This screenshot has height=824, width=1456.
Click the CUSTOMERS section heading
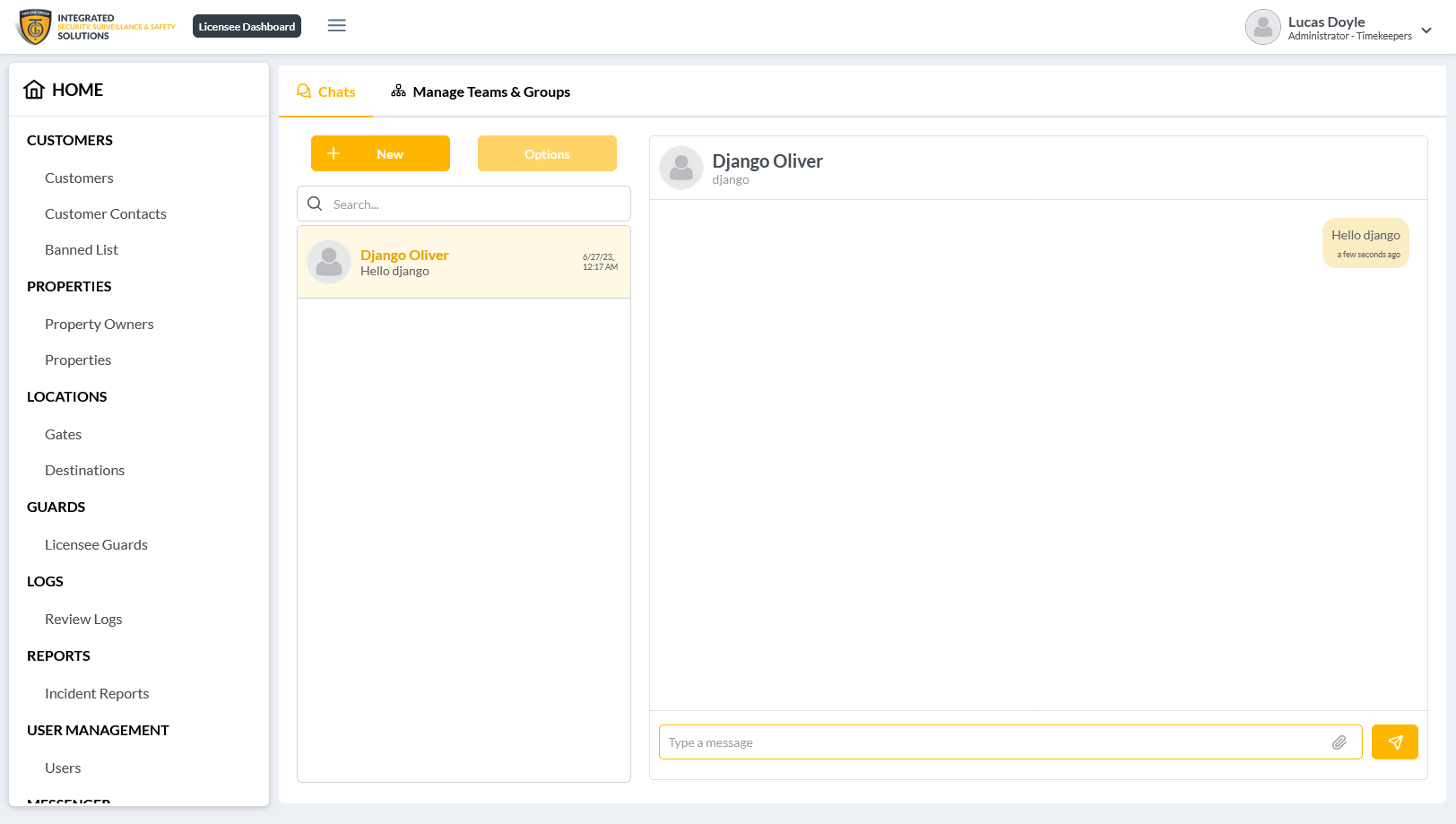pyautogui.click(x=70, y=140)
